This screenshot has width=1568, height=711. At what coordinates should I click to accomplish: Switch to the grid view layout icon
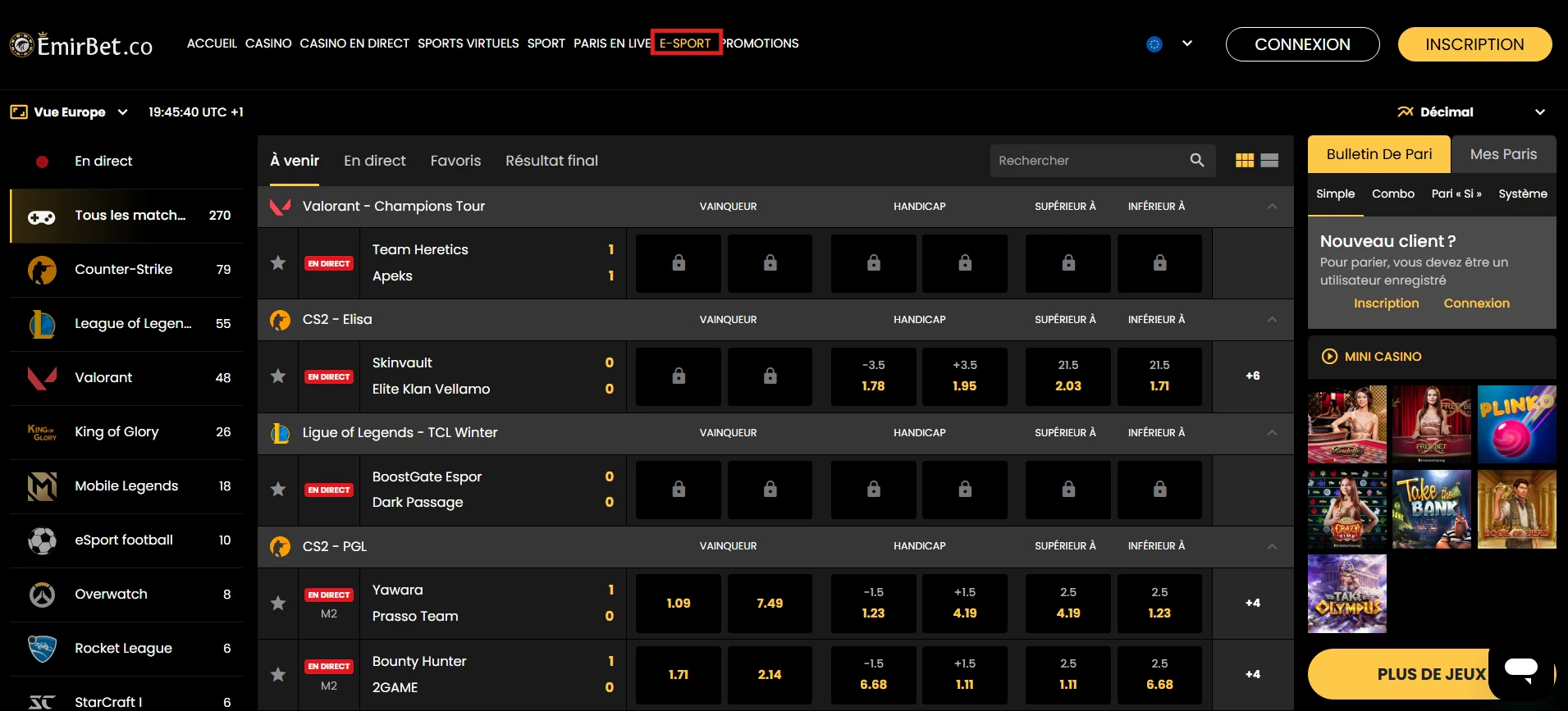(x=1245, y=161)
